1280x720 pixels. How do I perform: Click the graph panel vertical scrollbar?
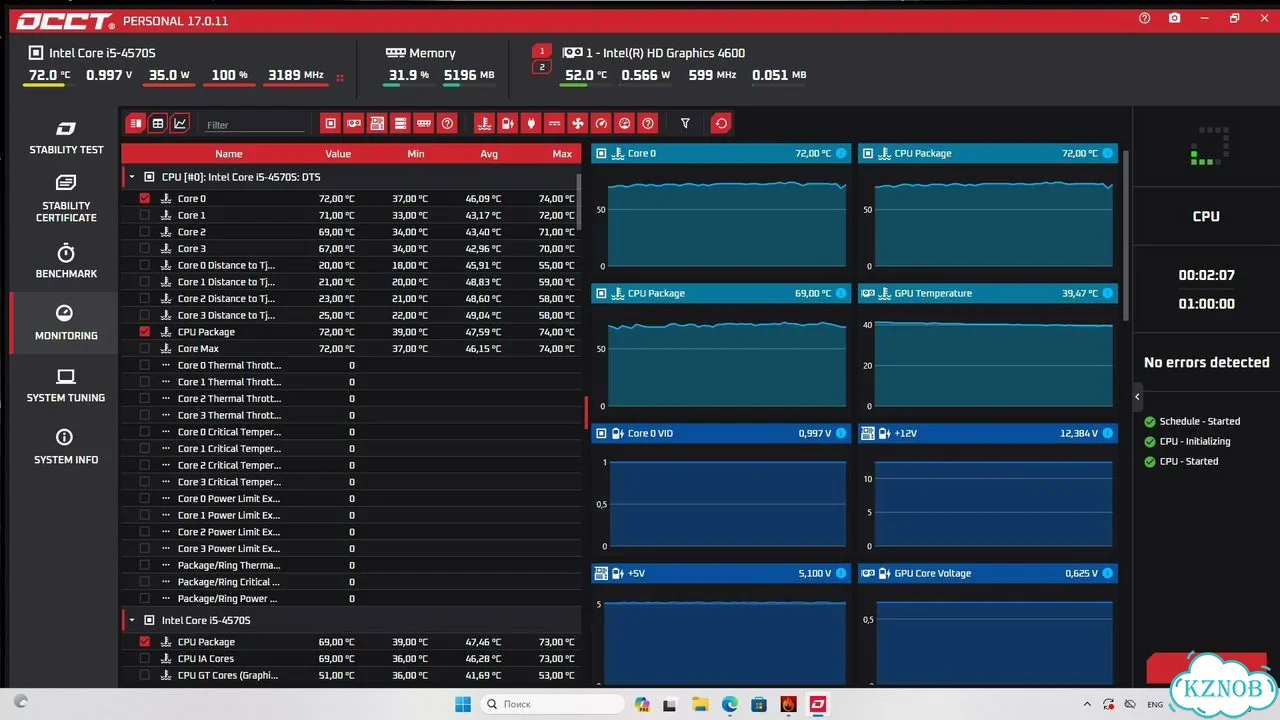1127,235
